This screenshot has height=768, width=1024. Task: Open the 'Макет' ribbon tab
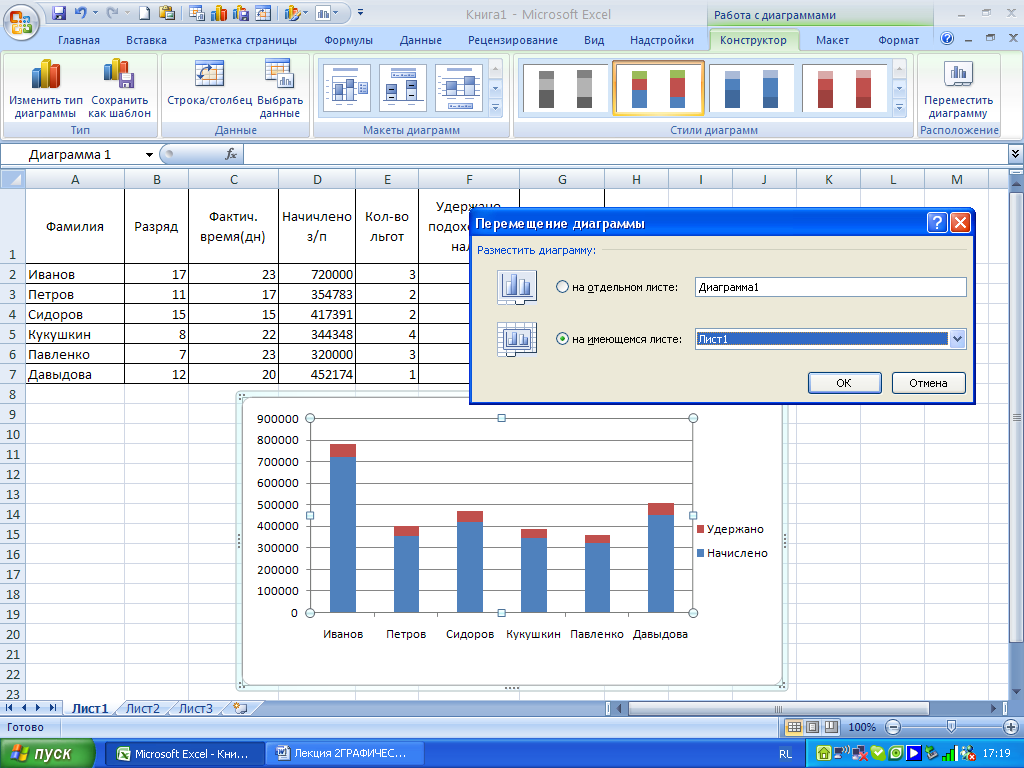click(x=832, y=40)
